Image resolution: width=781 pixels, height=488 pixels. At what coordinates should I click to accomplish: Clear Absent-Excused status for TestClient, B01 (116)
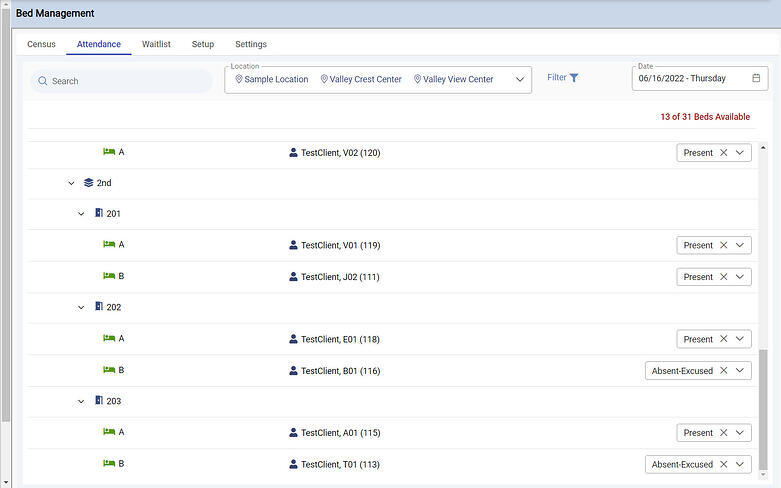(x=724, y=370)
